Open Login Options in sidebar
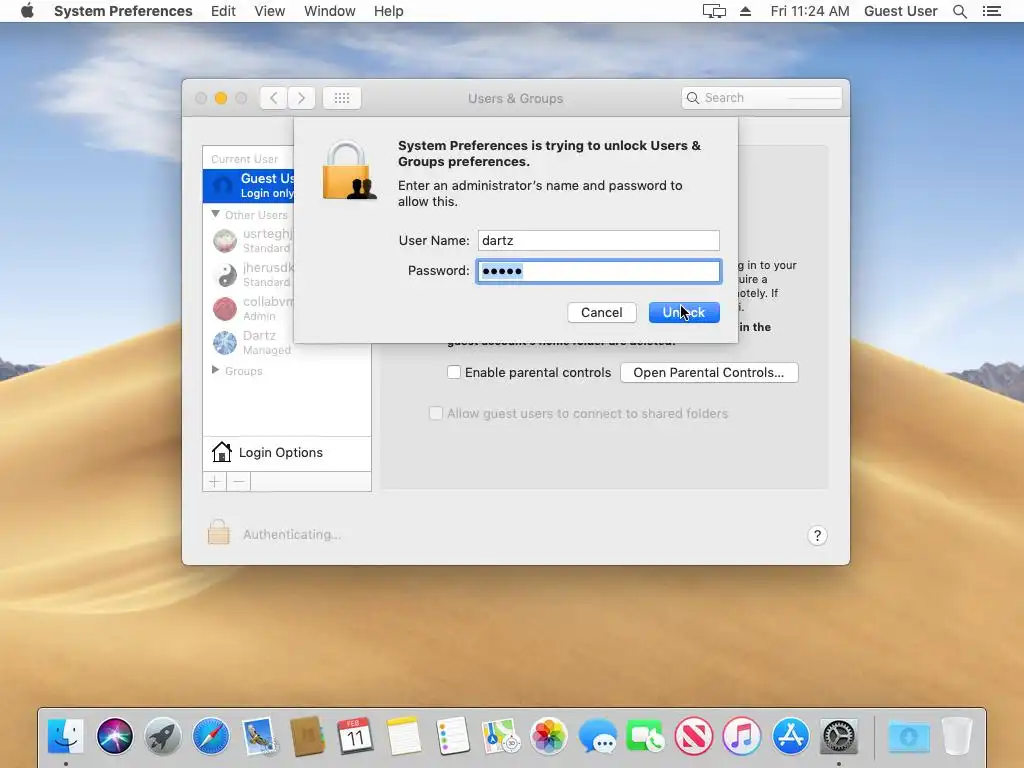Screen dimensions: 1024x768 pyautogui.click(x=287, y=453)
